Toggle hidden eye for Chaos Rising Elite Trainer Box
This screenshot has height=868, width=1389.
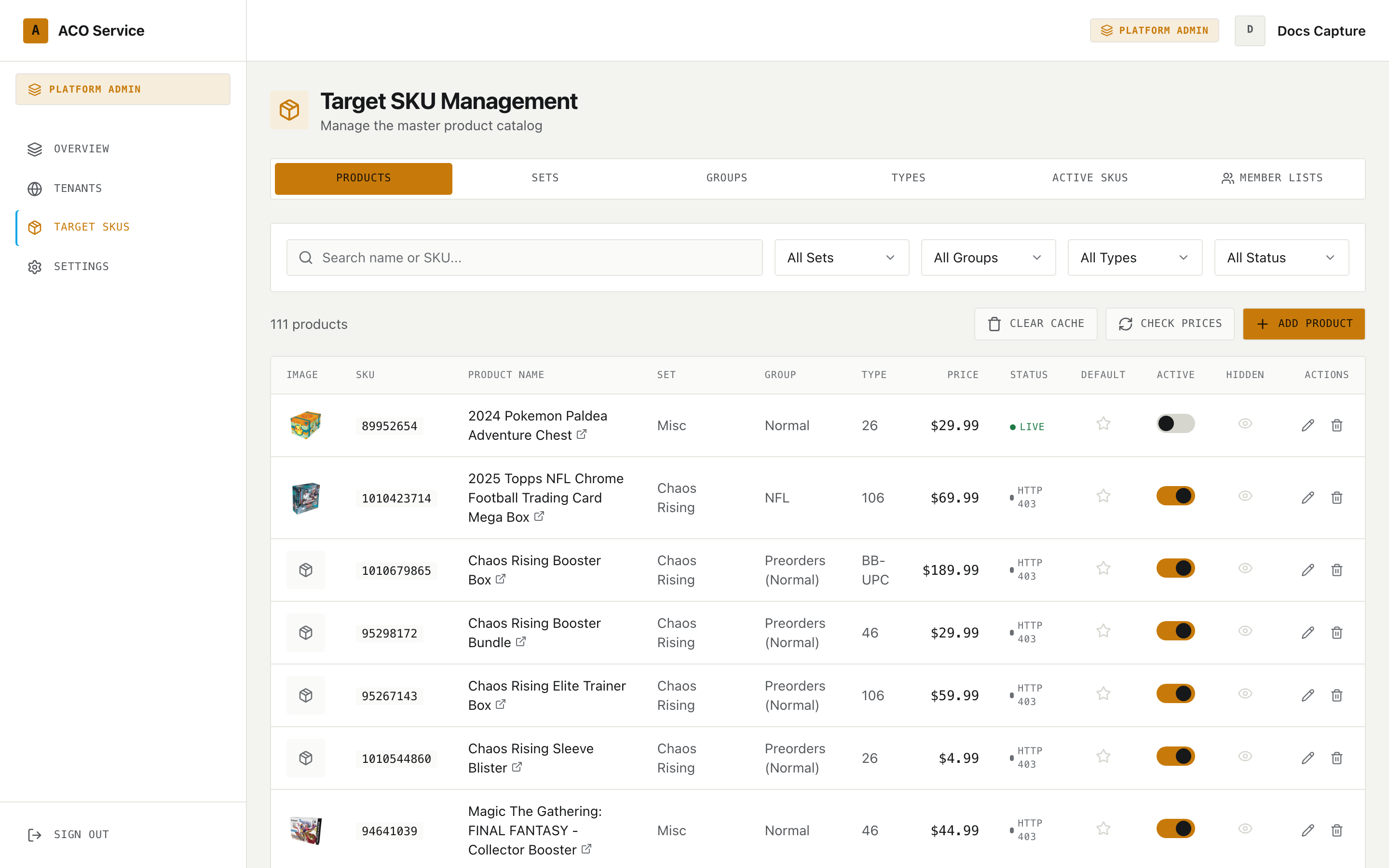tap(1244, 693)
